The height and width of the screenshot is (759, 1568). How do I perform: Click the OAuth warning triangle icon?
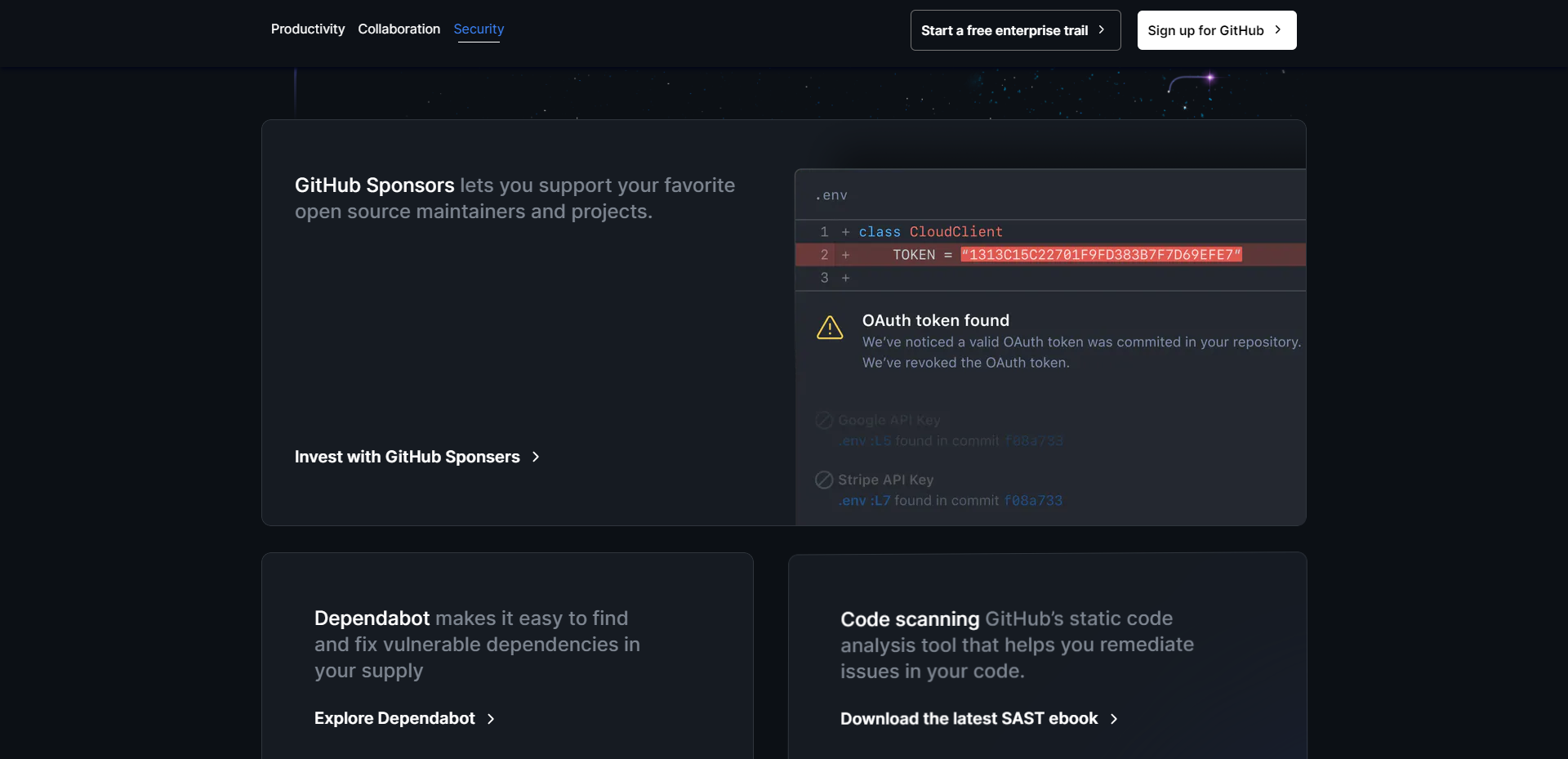click(830, 328)
